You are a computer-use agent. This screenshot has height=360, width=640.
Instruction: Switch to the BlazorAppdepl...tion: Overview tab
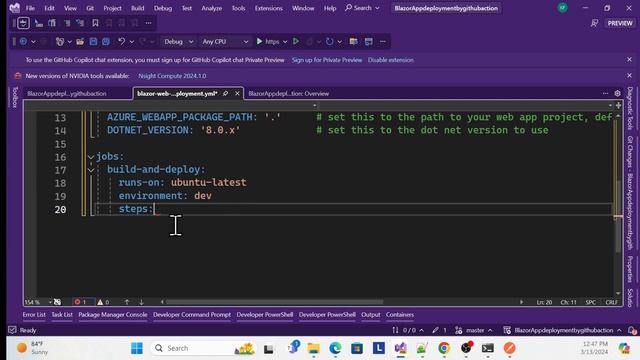289,93
